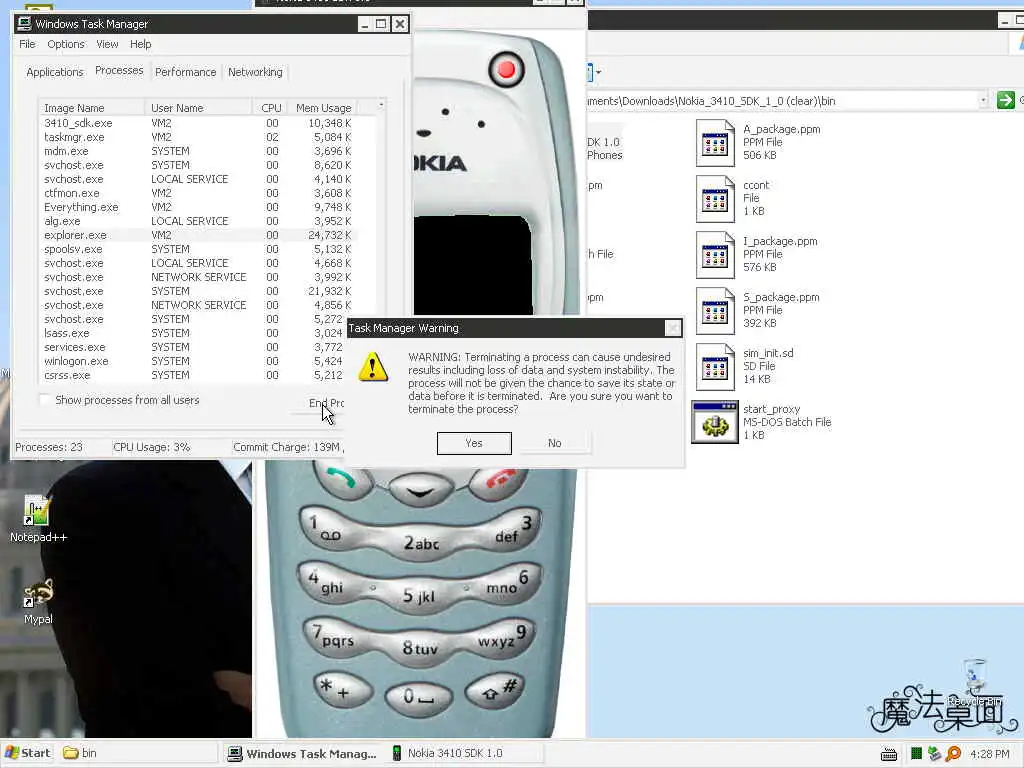Open Task Manager Options menu
The image size is (1024, 768).
(65, 44)
